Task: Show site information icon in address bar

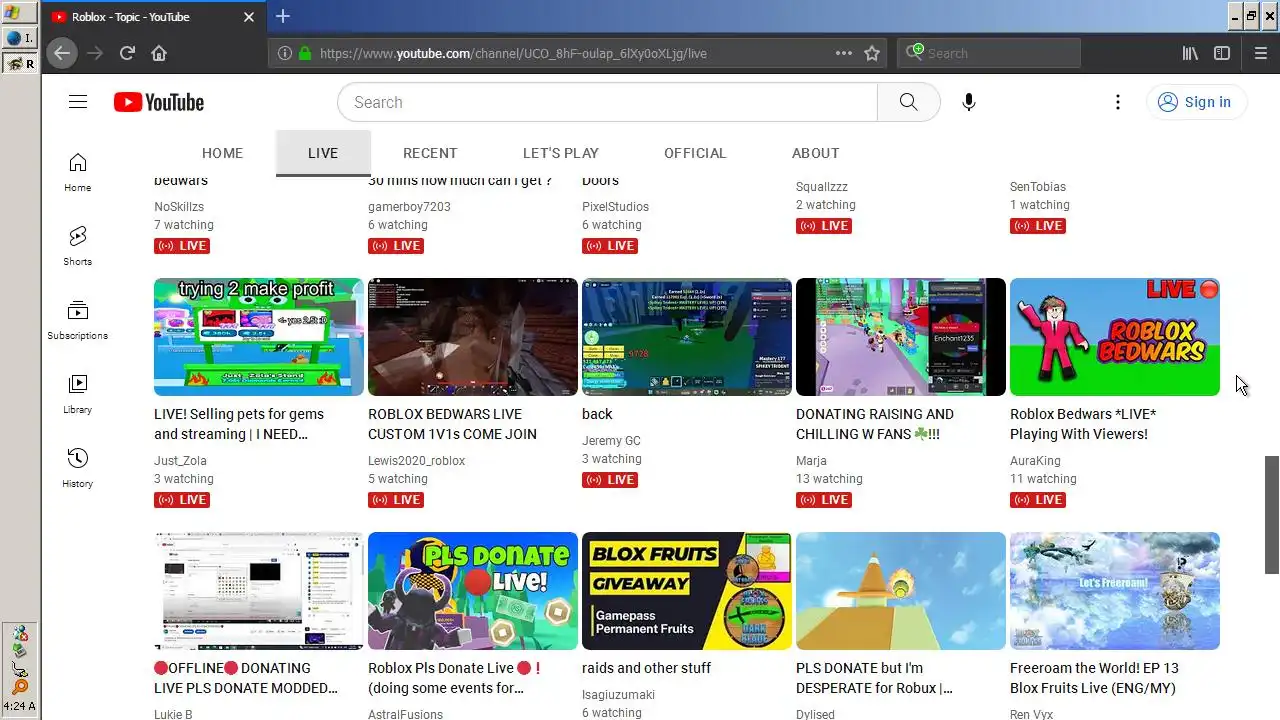Action: click(x=284, y=53)
